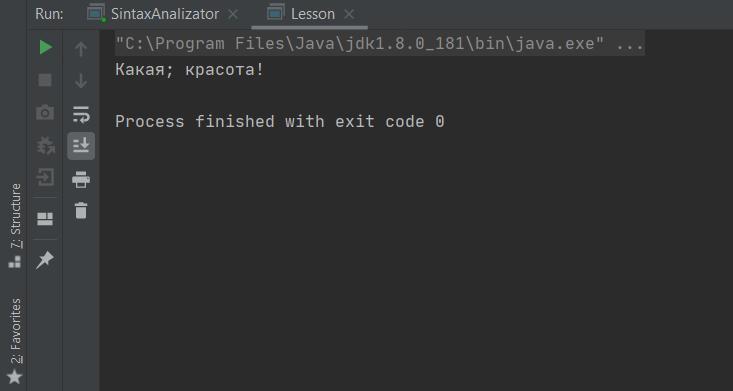Expand the folded java.exe command line

pyautogui.click(x=631, y=44)
